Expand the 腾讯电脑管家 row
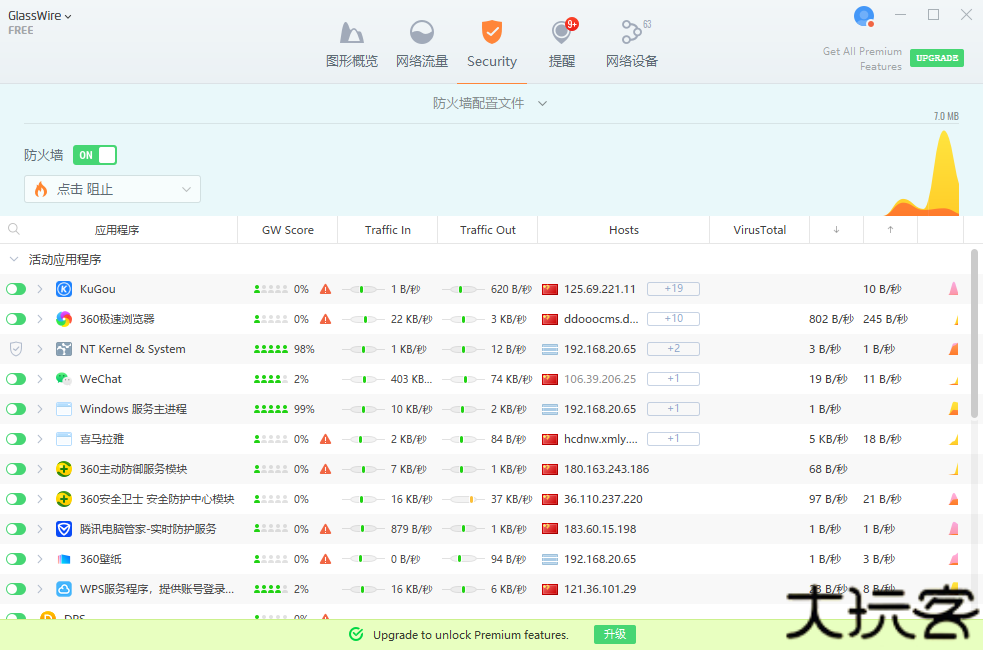 pyautogui.click(x=39, y=529)
